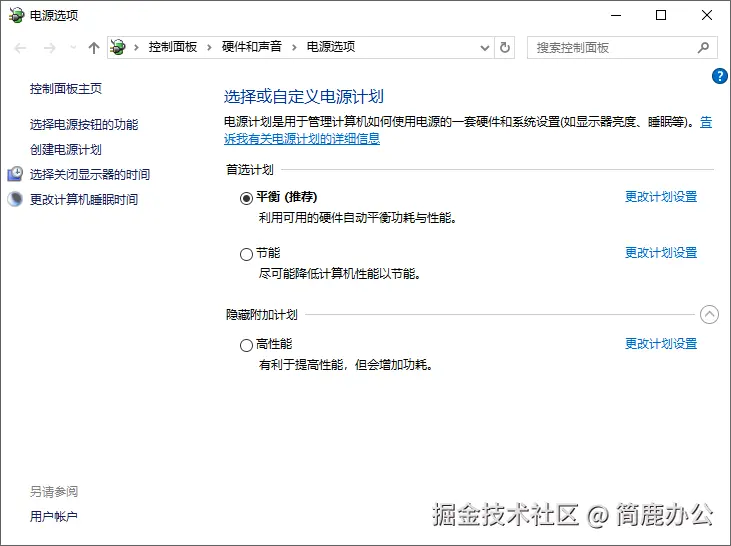Click the search magnifier icon
The image size is (731, 546).
point(703,48)
